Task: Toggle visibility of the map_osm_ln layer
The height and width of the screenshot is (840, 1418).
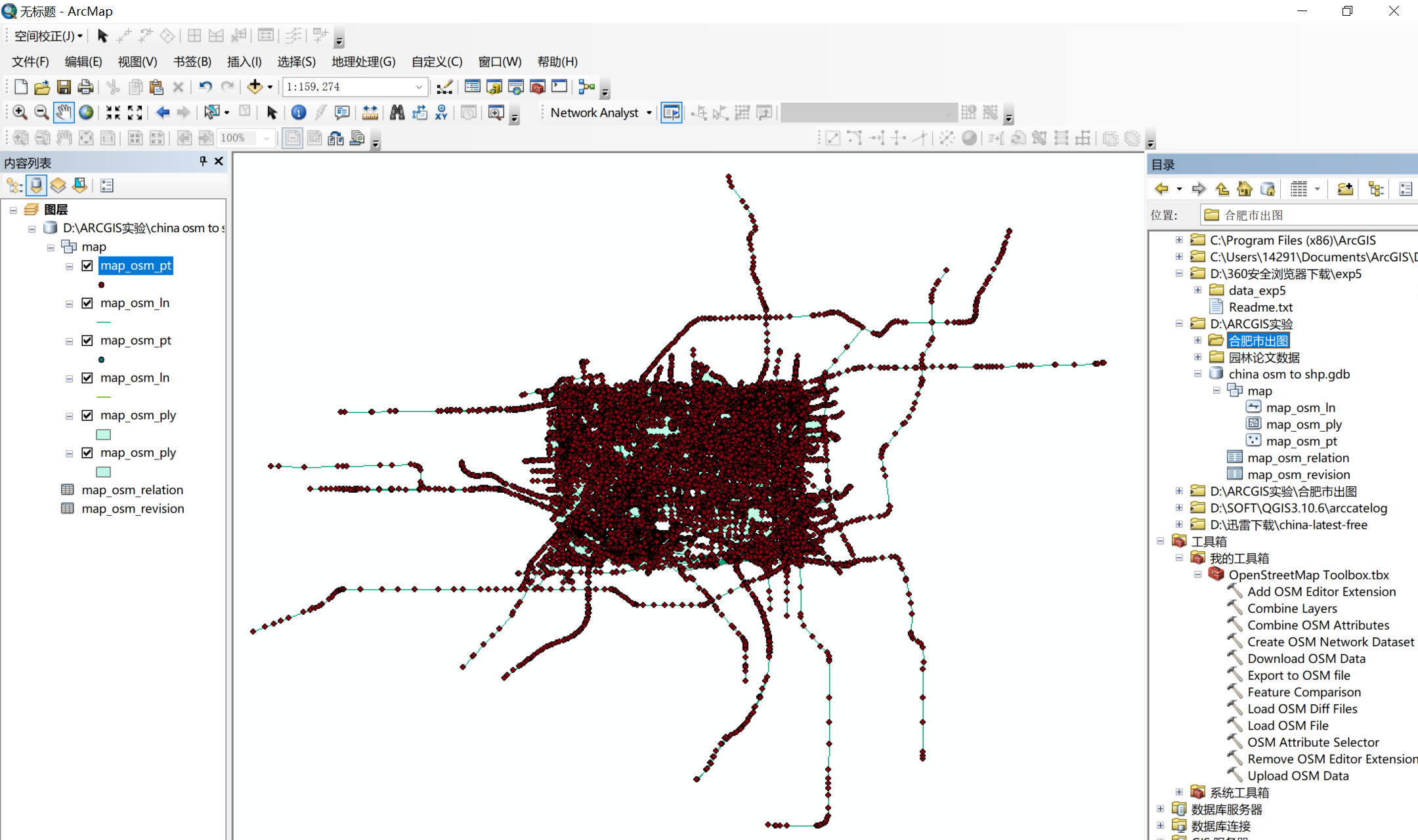Action: click(x=87, y=303)
